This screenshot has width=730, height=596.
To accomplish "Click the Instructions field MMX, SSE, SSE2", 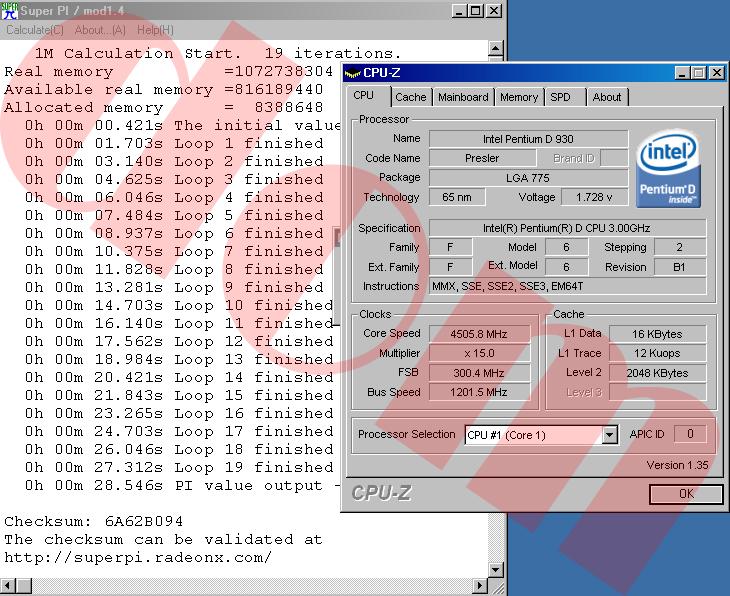I will pos(567,286).
